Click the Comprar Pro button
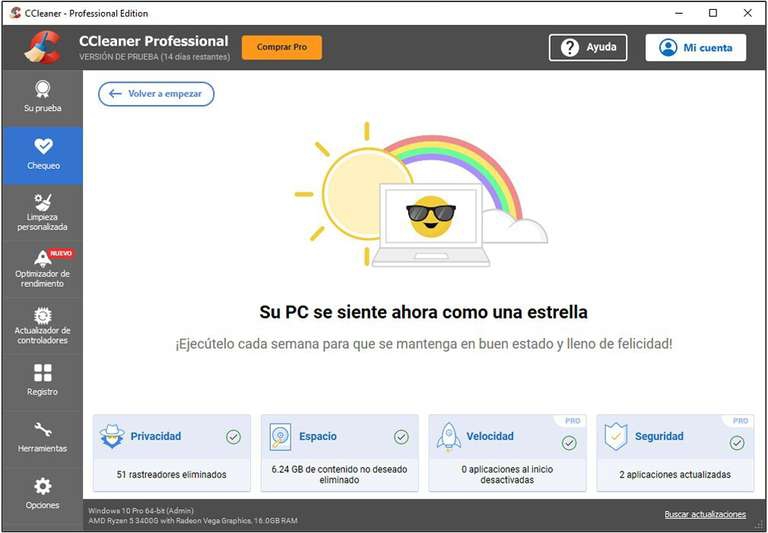 tap(282, 48)
